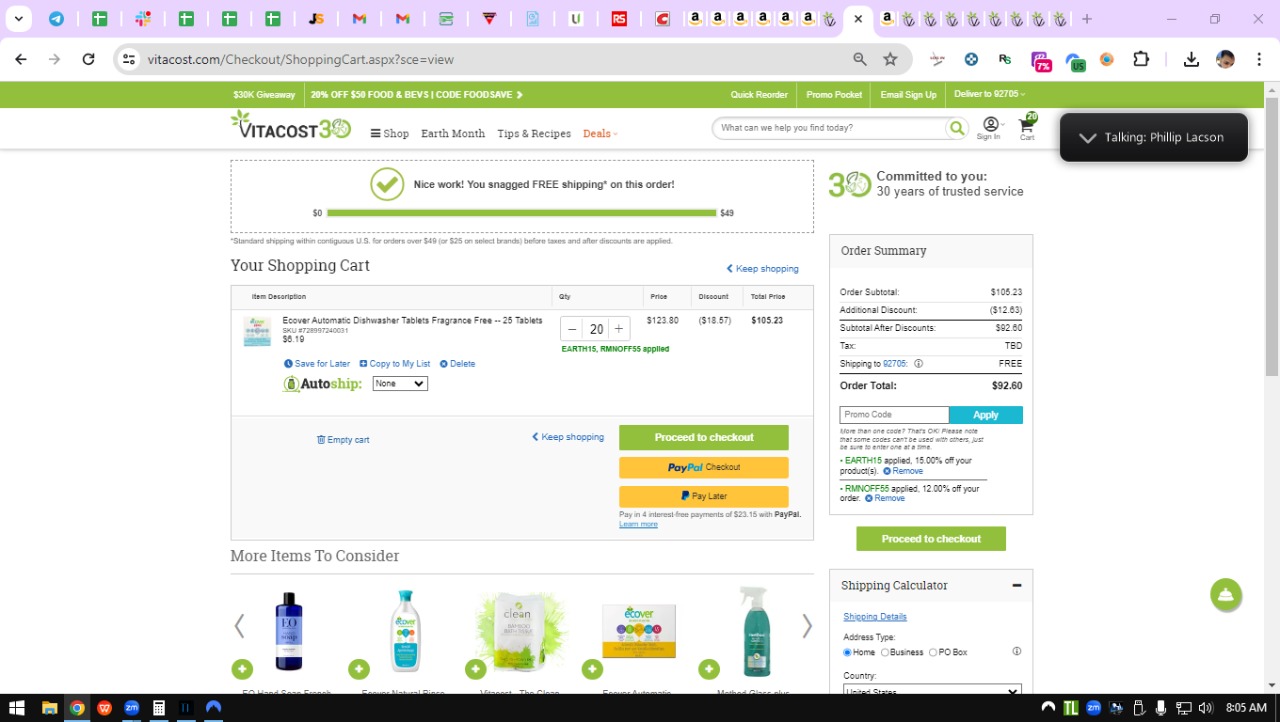This screenshot has height=722, width=1280.
Task: Show previous items in More Items To Consider
Action: point(239,626)
